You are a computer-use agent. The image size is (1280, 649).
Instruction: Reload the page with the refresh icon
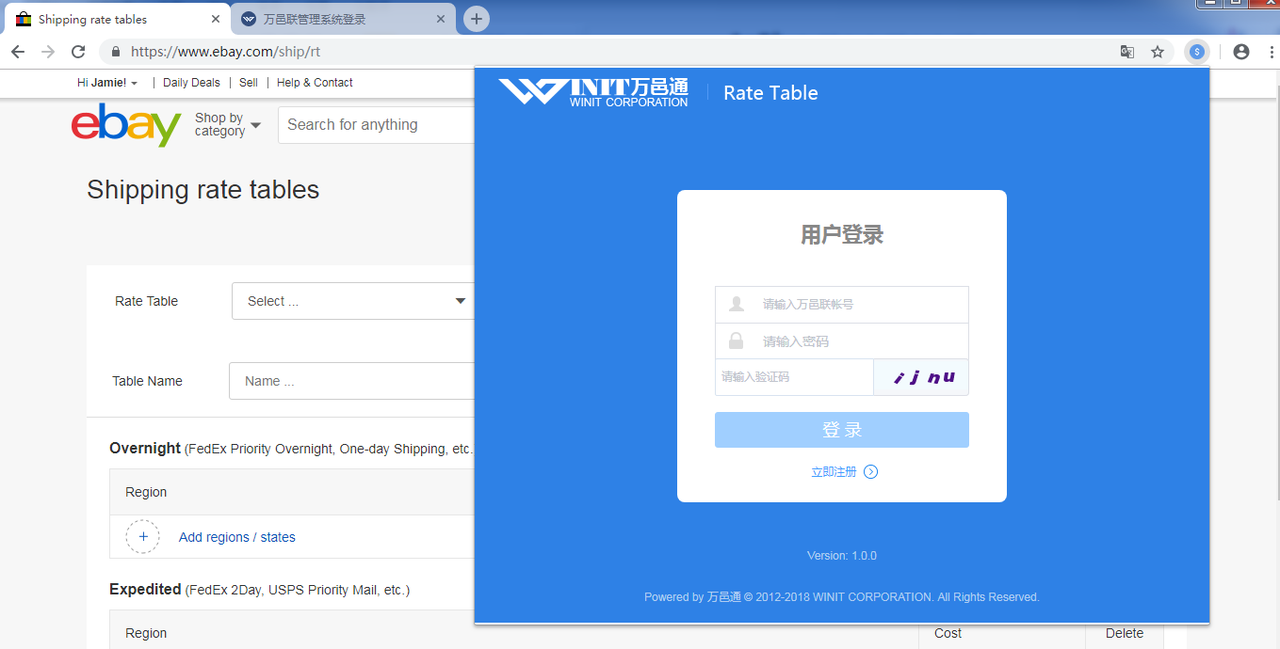click(78, 52)
